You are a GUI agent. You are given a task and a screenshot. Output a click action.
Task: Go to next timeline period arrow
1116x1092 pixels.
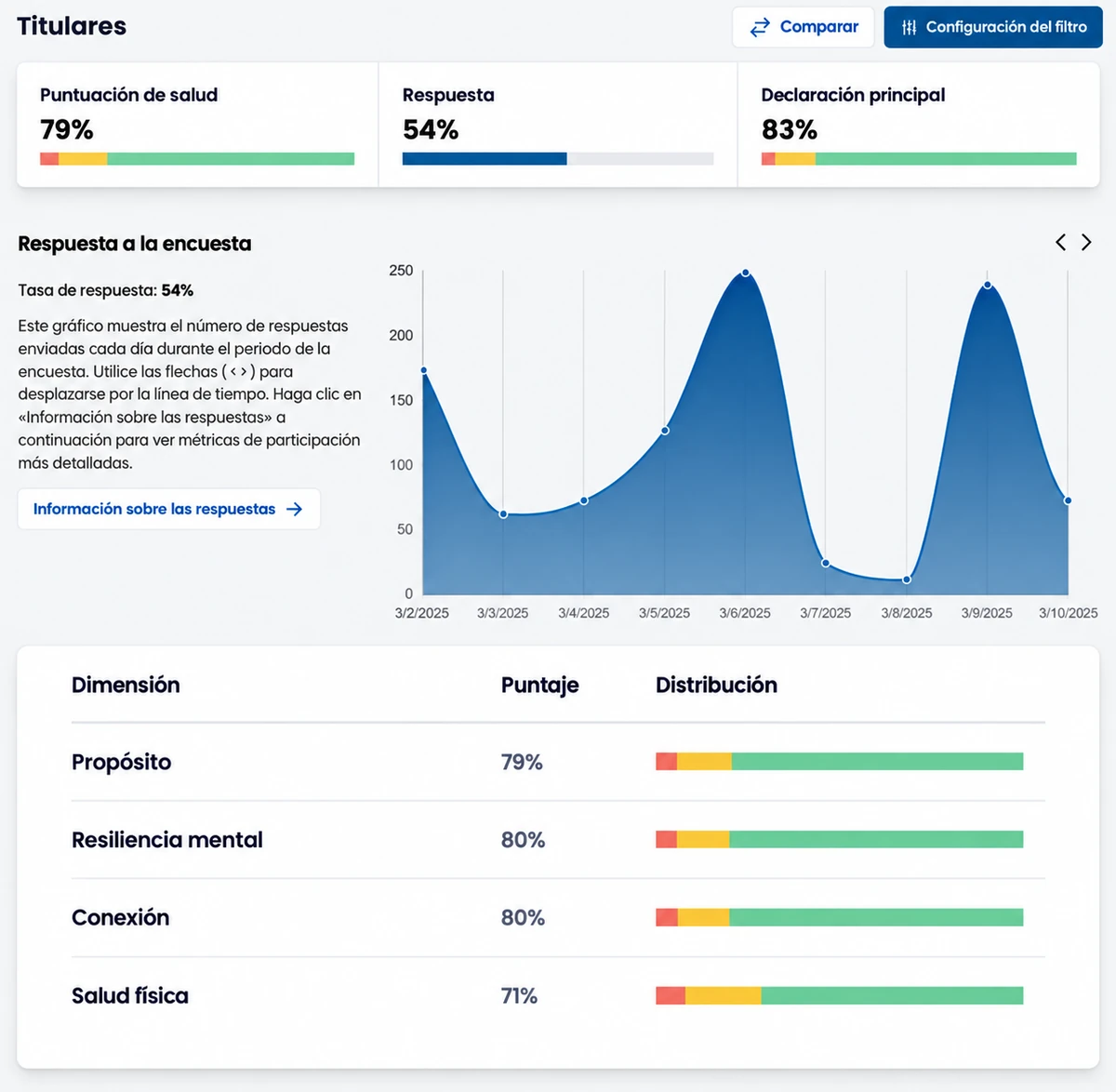tap(1086, 243)
